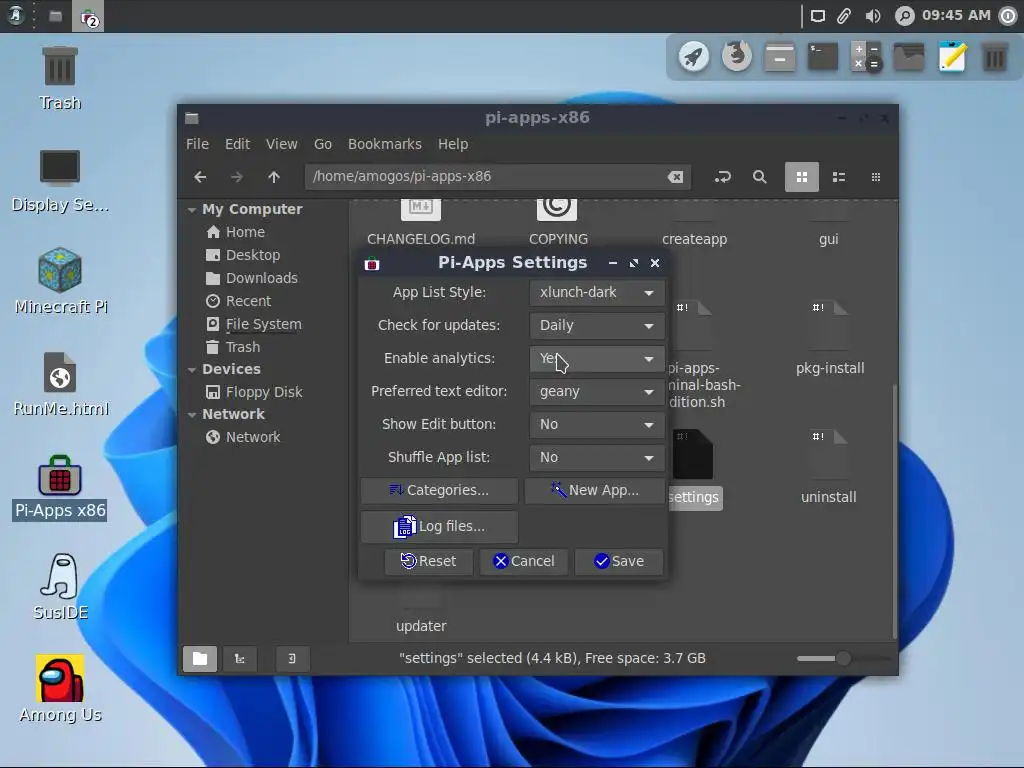
Task: Open App List Style dropdown
Action: click(597, 293)
